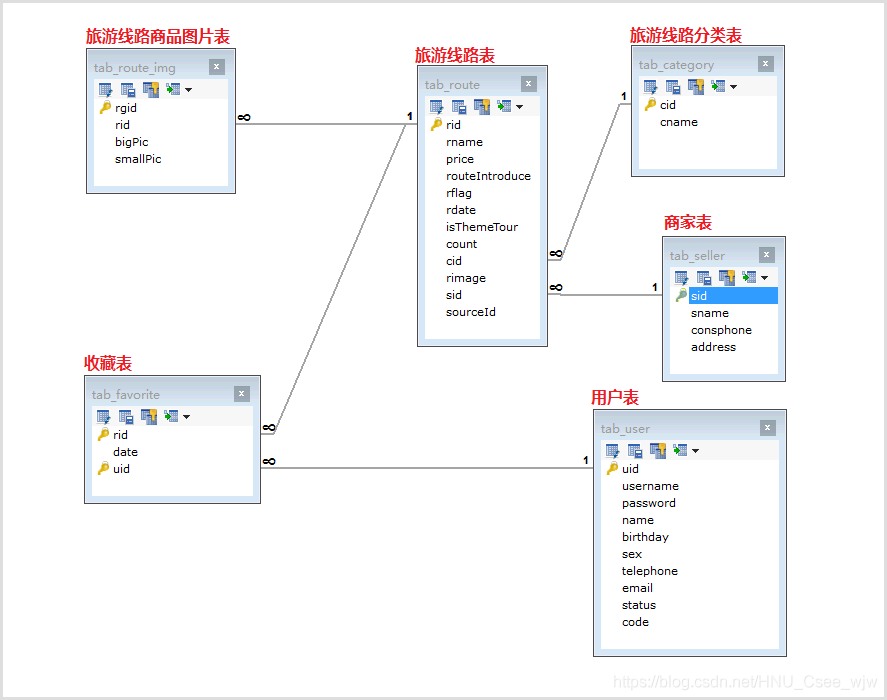Click the key-table icon in tab_route toolbar

pos(481,107)
